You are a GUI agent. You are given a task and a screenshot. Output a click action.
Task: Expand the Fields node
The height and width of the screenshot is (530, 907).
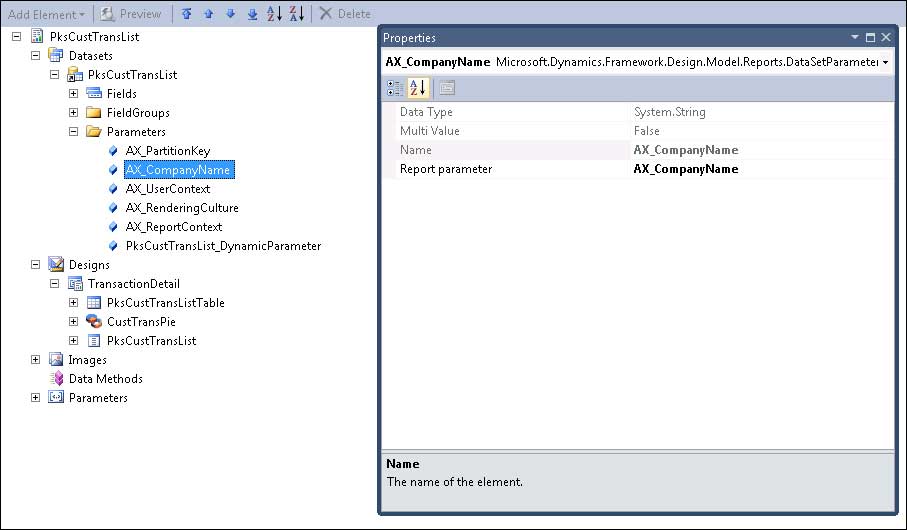pyautogui.click(x=73, y=94)
